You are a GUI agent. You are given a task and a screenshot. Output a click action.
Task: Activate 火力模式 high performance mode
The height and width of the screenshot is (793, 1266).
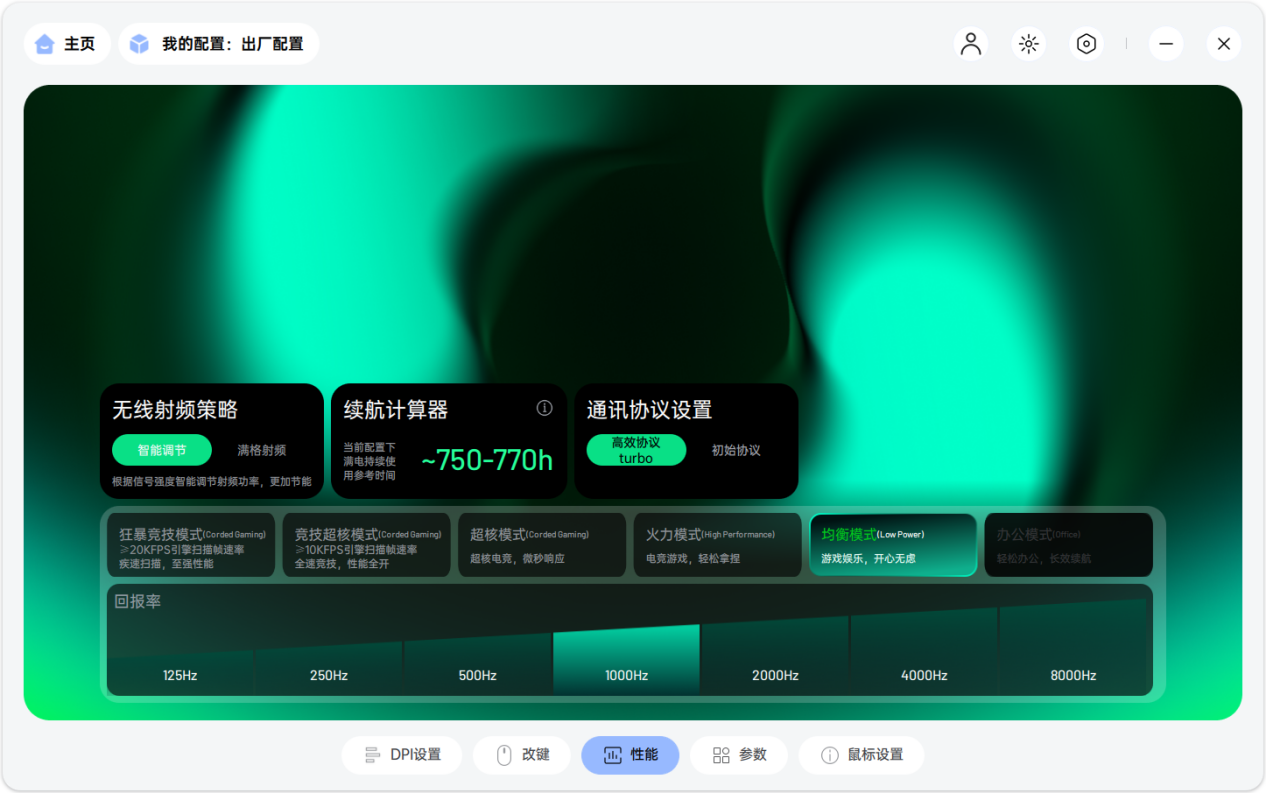717,545
